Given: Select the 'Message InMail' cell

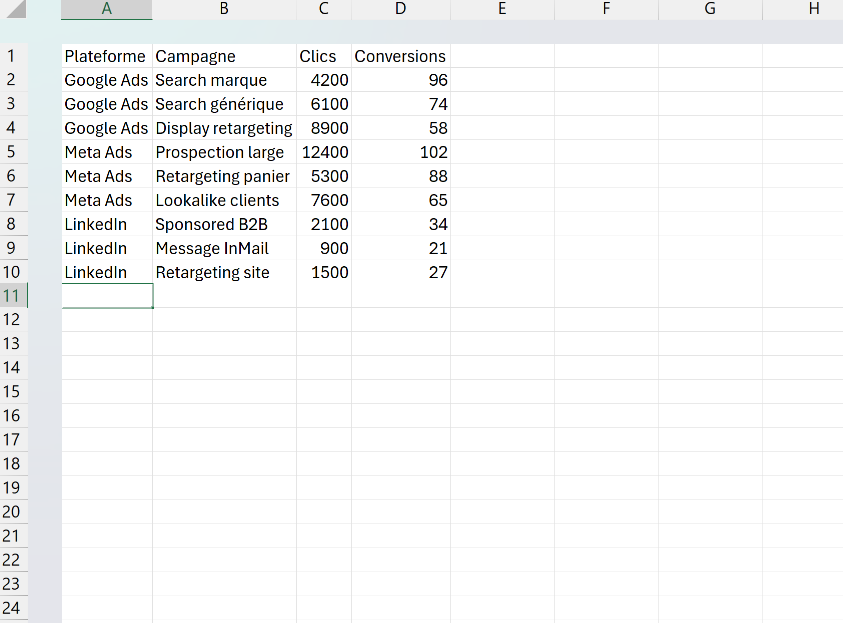Looking at the screenshot, I should click(224, 248).
